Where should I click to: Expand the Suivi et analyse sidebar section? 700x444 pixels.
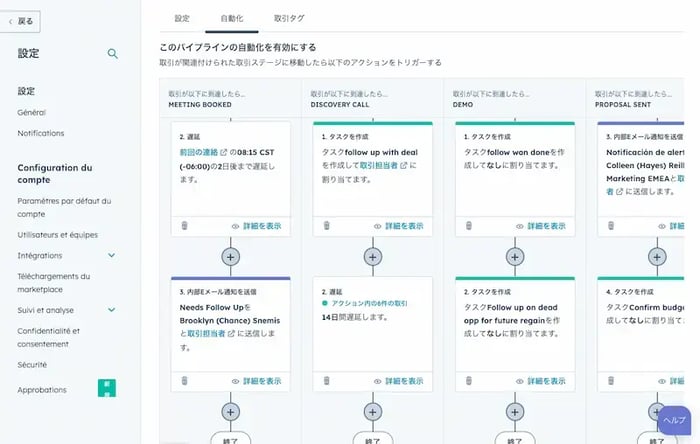pos(112,310)
